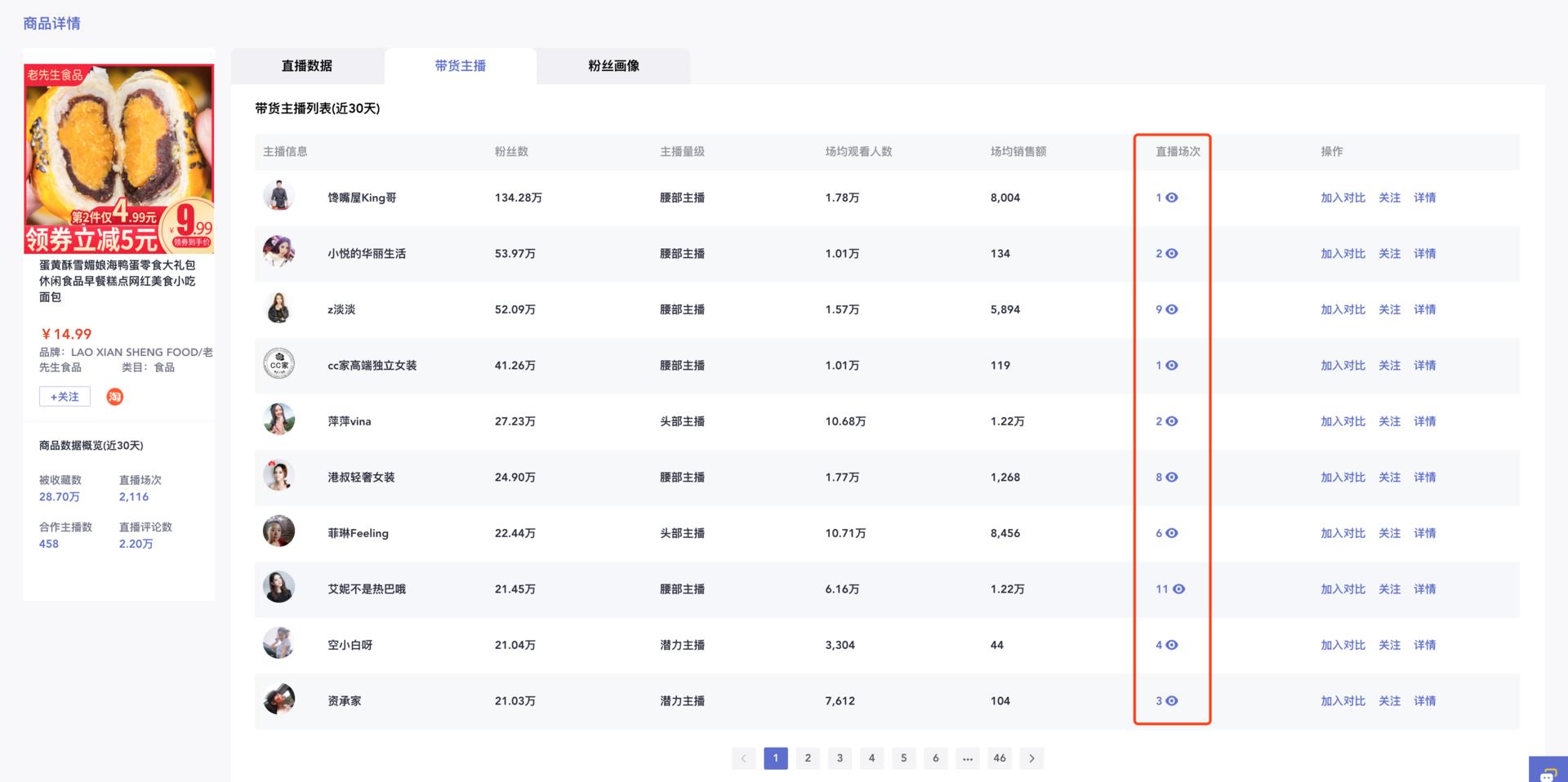This screenshot has height=782, width=1568.
Task: Go to page 3
Action: click(840, 758)
